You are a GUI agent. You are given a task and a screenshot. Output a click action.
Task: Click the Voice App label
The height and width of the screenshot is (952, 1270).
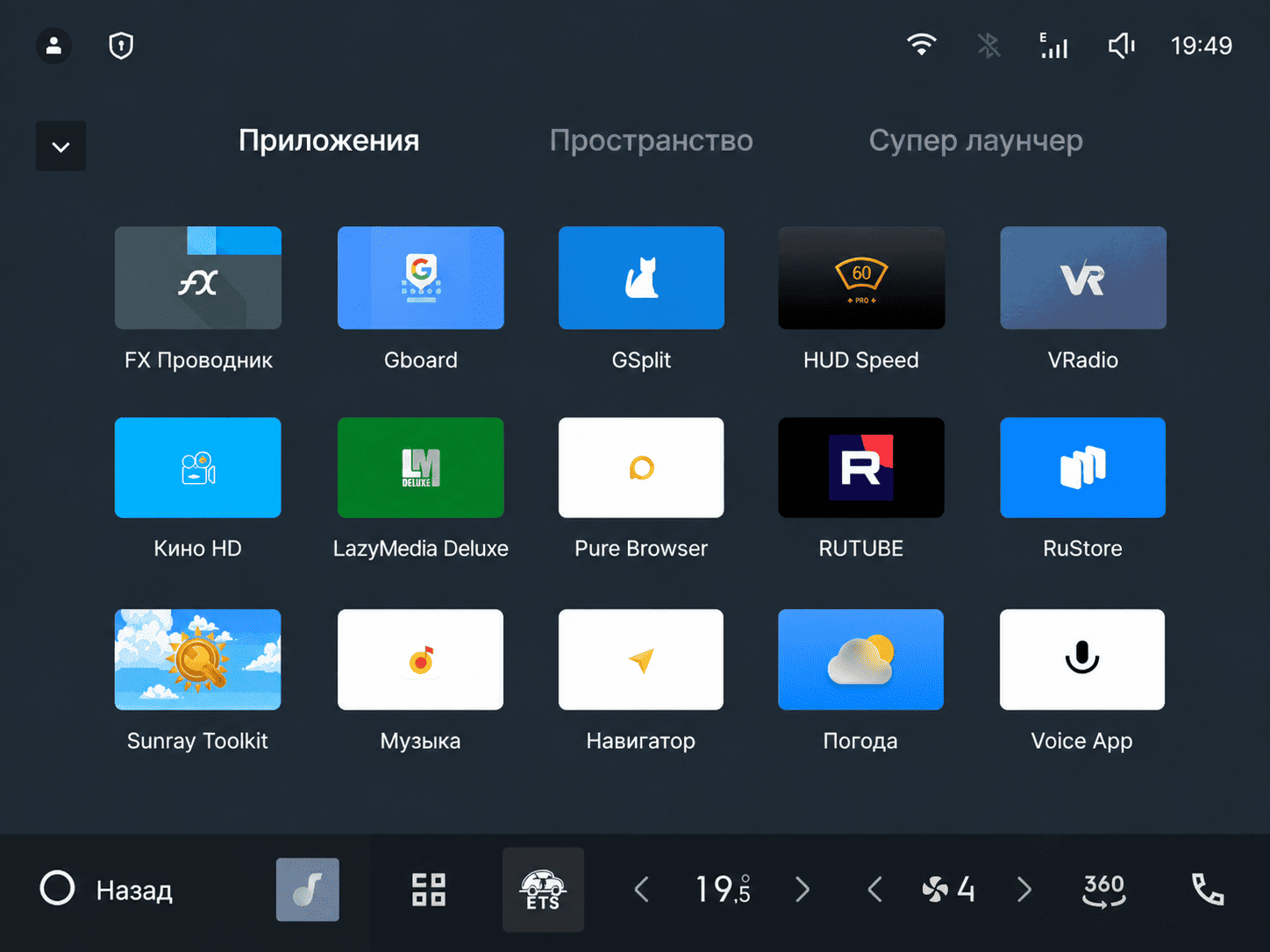coord(1082,741)
